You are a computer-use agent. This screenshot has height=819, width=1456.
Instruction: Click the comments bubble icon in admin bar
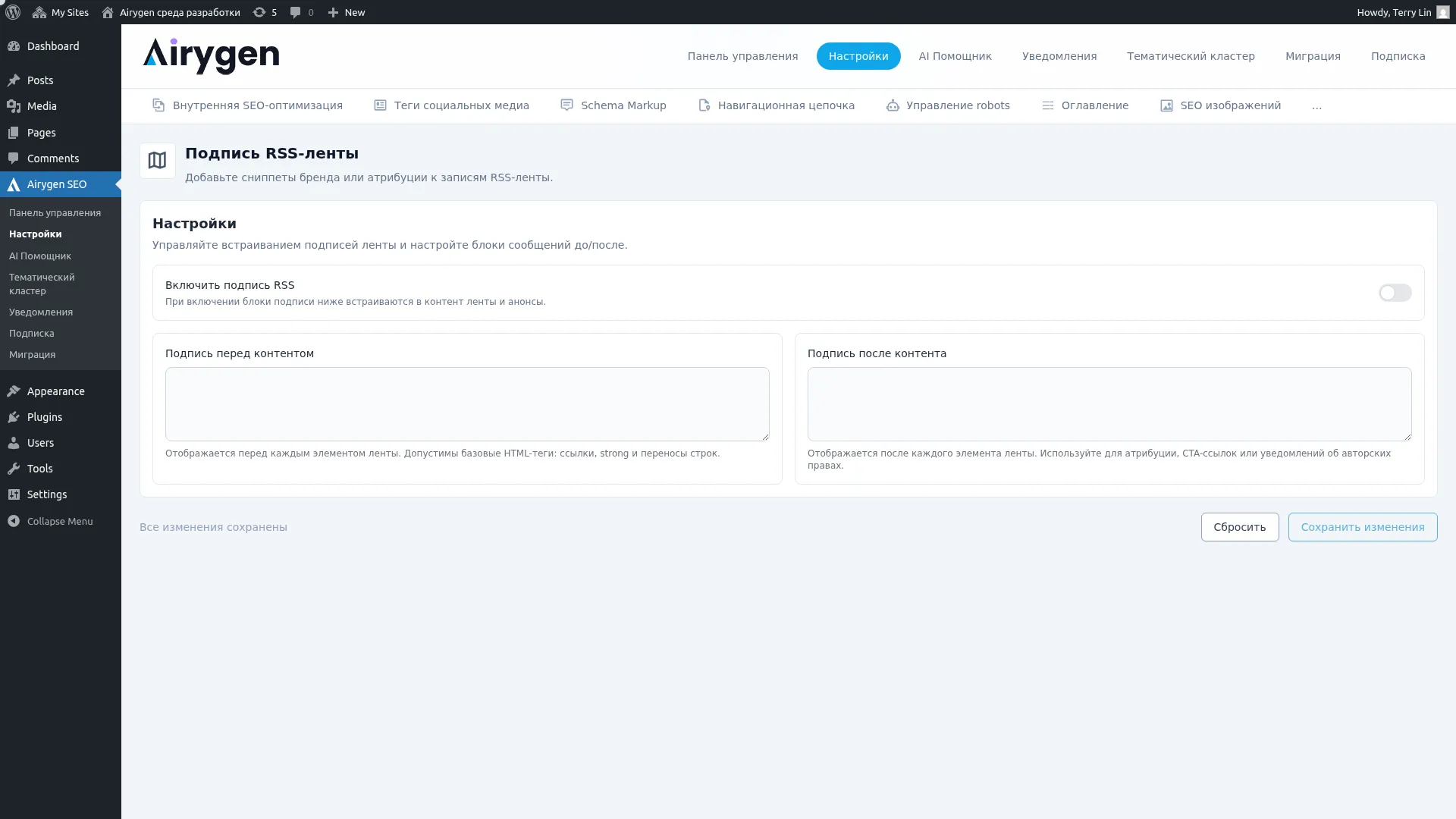[302, 12]
